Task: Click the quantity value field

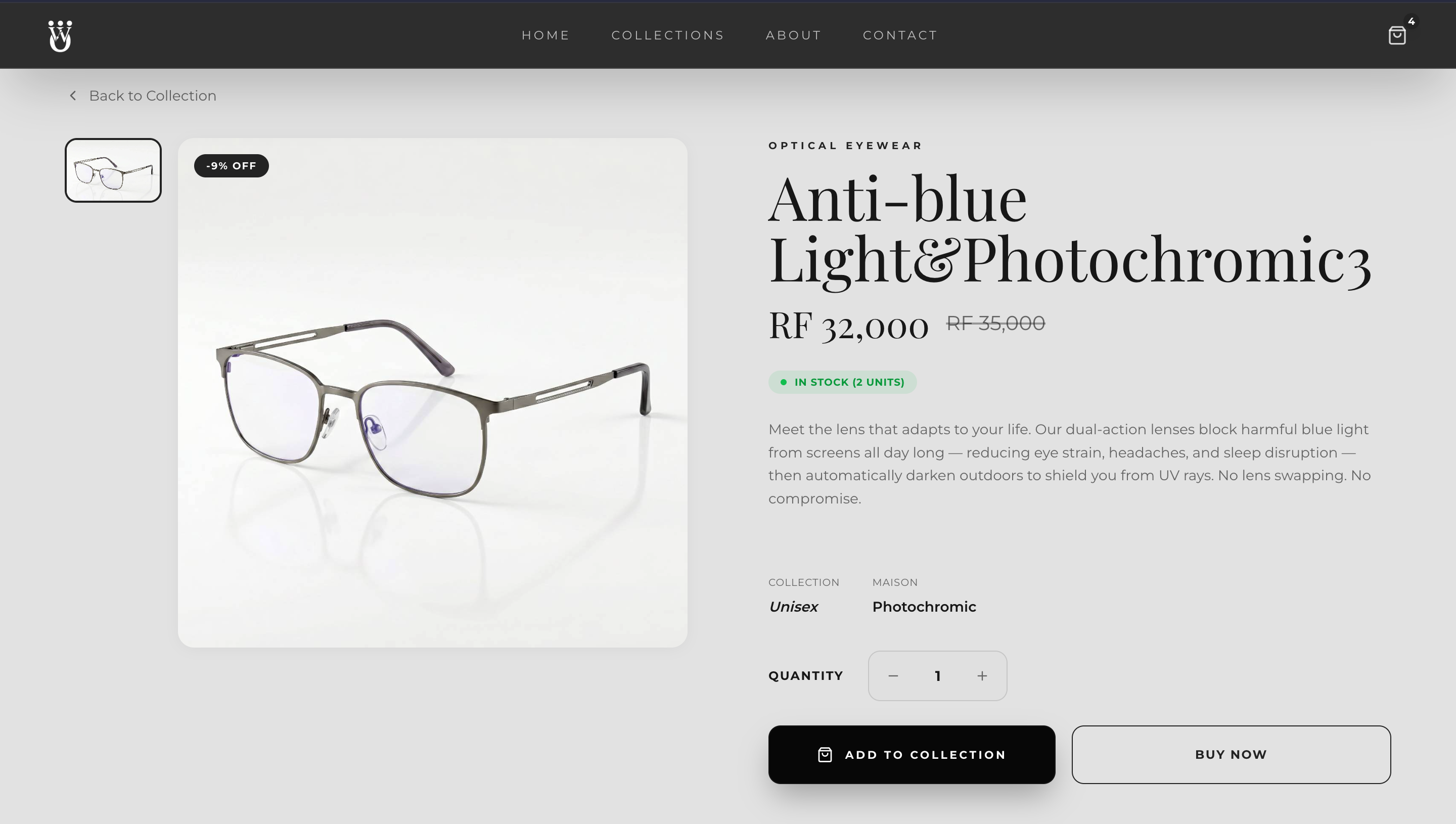Action: pyautogui.click(x=937, y=676)
